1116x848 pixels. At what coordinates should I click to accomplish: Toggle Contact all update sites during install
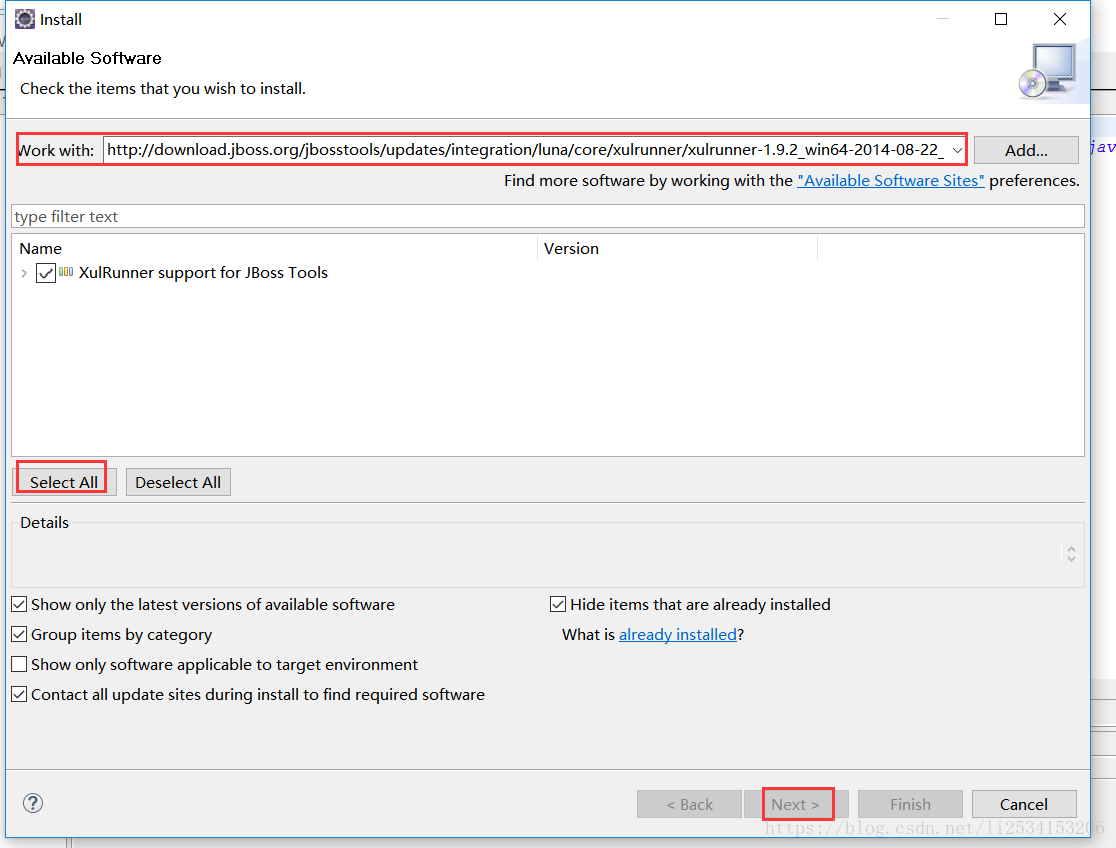click(19, 694)
